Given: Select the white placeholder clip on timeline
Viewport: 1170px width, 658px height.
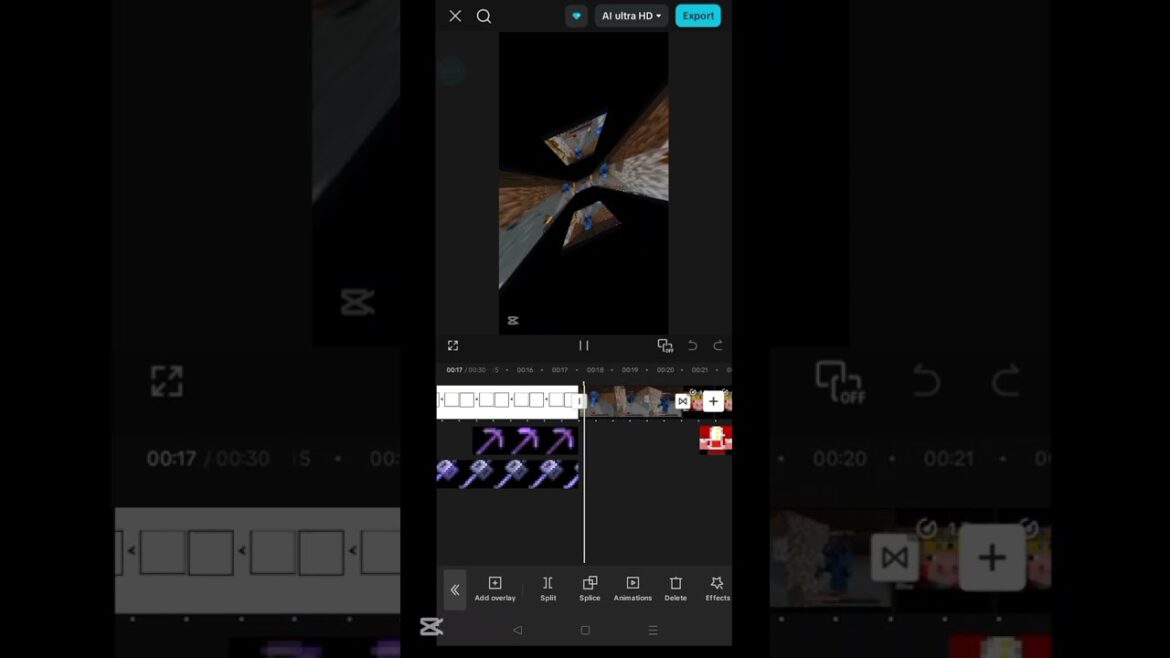Looking at the screenshot, I should point(509,401).
